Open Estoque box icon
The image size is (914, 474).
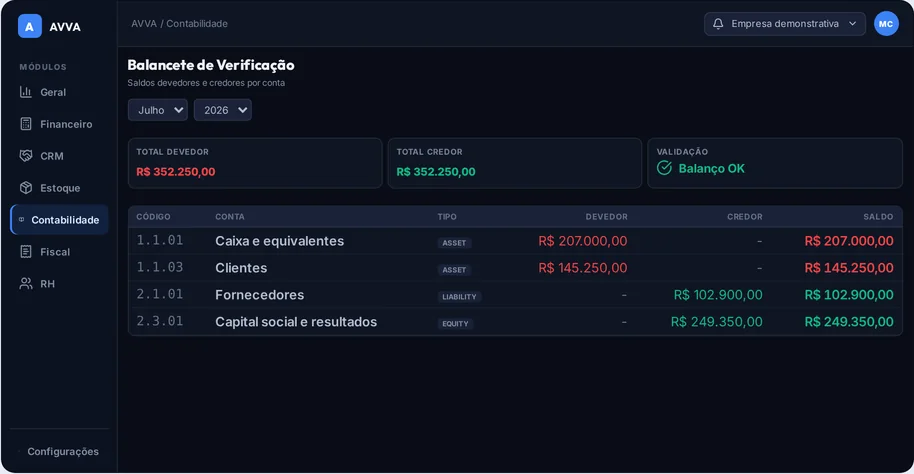coord(26,188)
